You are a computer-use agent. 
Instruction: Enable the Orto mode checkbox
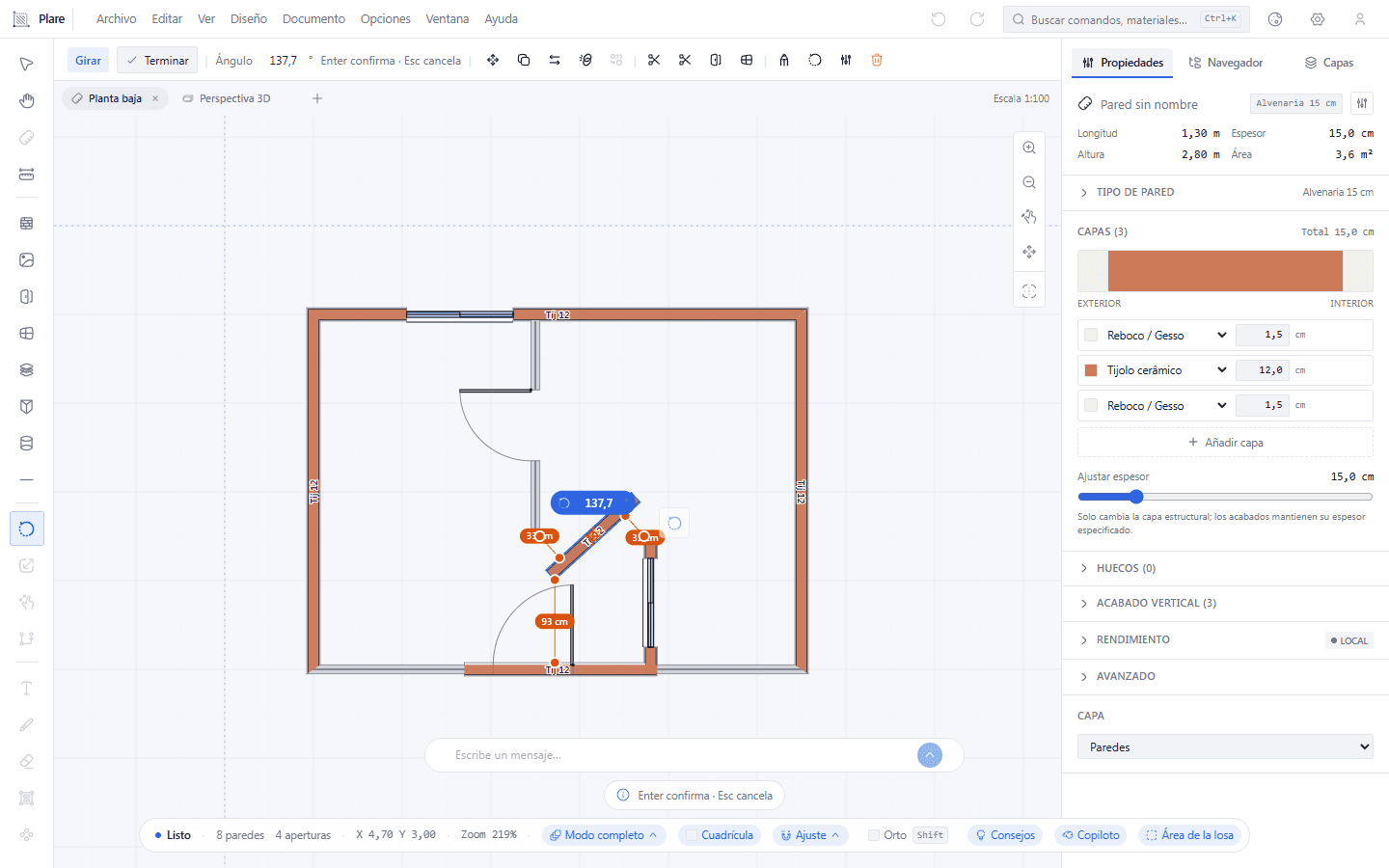pos(874,835)
